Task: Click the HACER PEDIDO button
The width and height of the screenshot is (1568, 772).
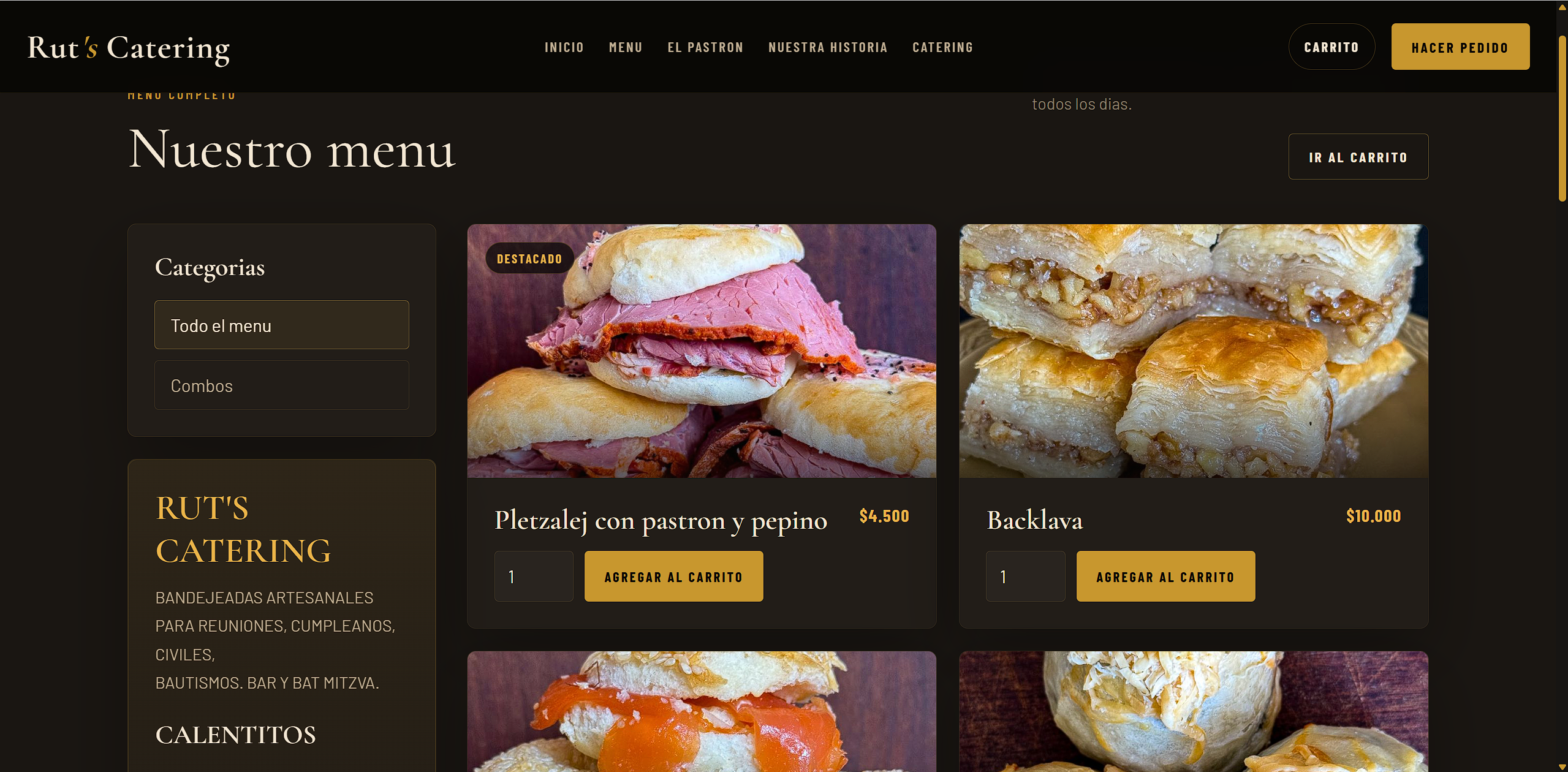Action: click(1460, 47)
